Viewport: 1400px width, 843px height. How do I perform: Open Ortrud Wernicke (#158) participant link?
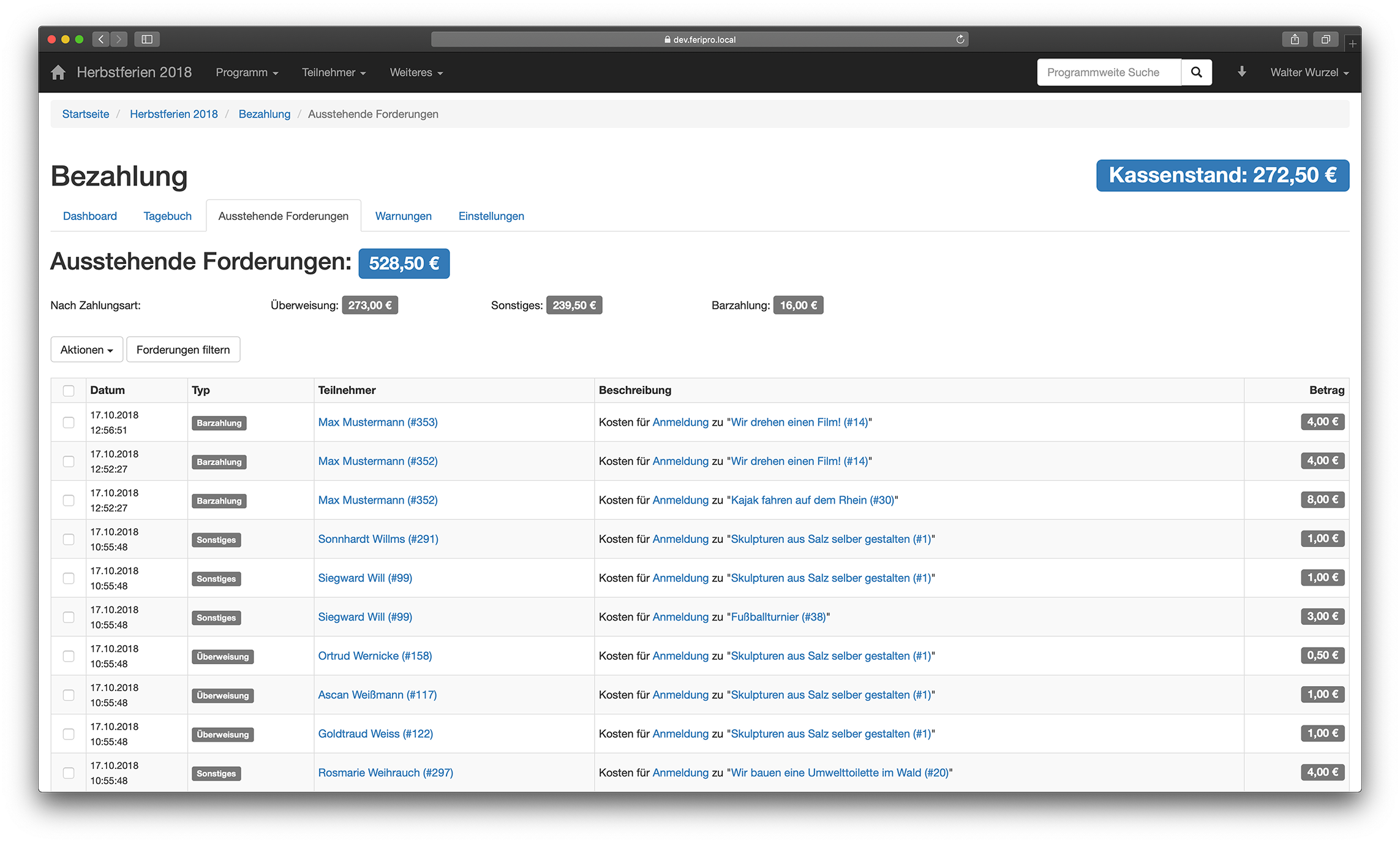click(375, 656)
